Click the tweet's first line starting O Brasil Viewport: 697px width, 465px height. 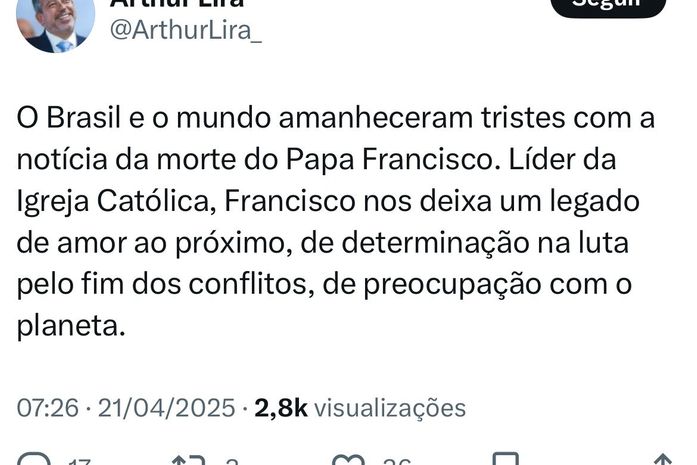tap(336, 118)
